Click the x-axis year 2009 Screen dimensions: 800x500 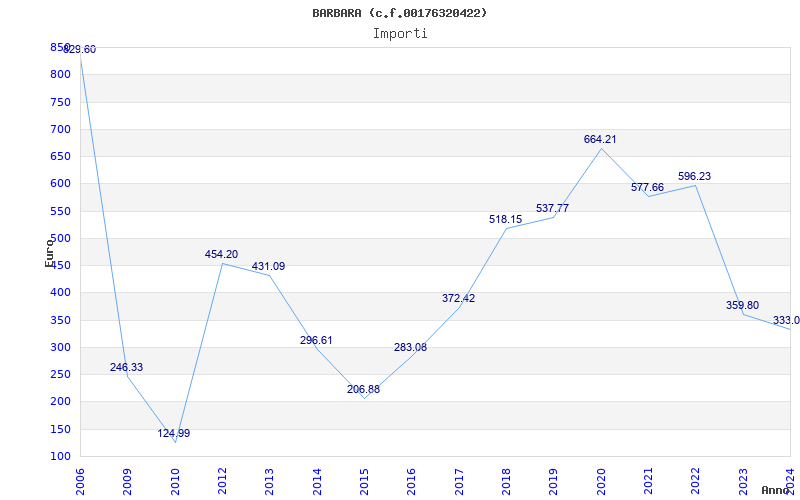tap(128, 482)
